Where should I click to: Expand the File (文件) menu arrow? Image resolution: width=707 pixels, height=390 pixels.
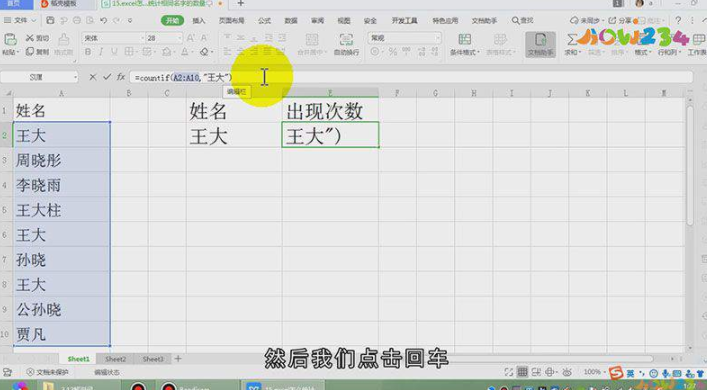(x=33, y=21)
